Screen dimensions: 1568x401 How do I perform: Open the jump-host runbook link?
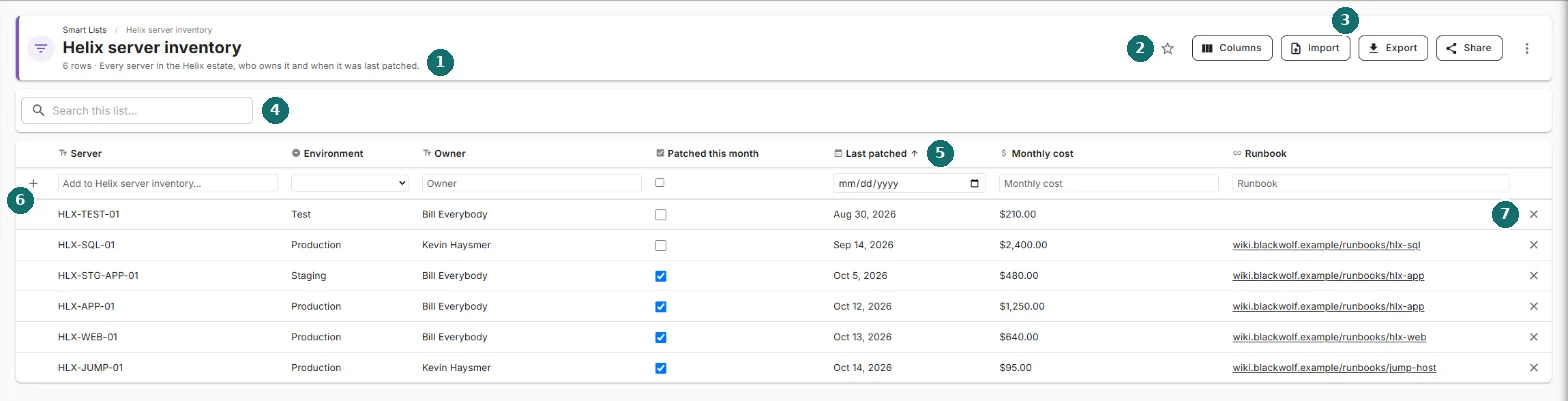coord(1334,368)
